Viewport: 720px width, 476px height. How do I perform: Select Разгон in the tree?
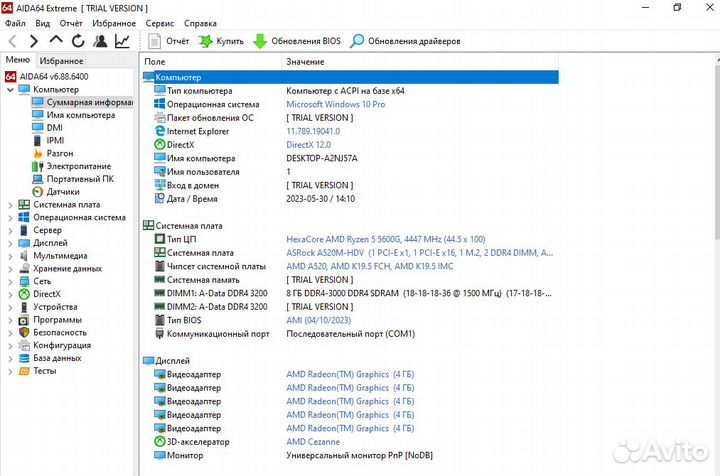tap(60, 154)
